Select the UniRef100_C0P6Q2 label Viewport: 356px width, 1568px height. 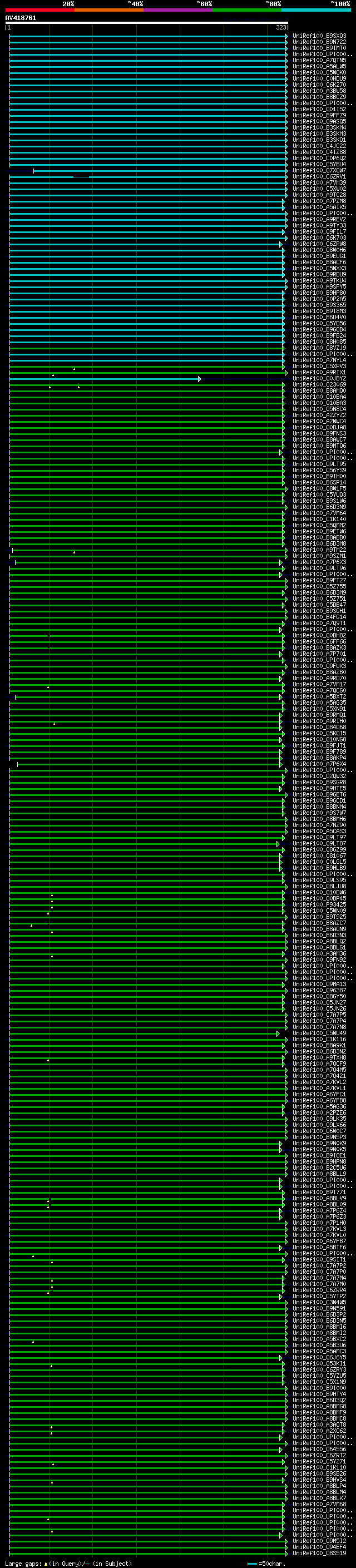pos(319,159)
